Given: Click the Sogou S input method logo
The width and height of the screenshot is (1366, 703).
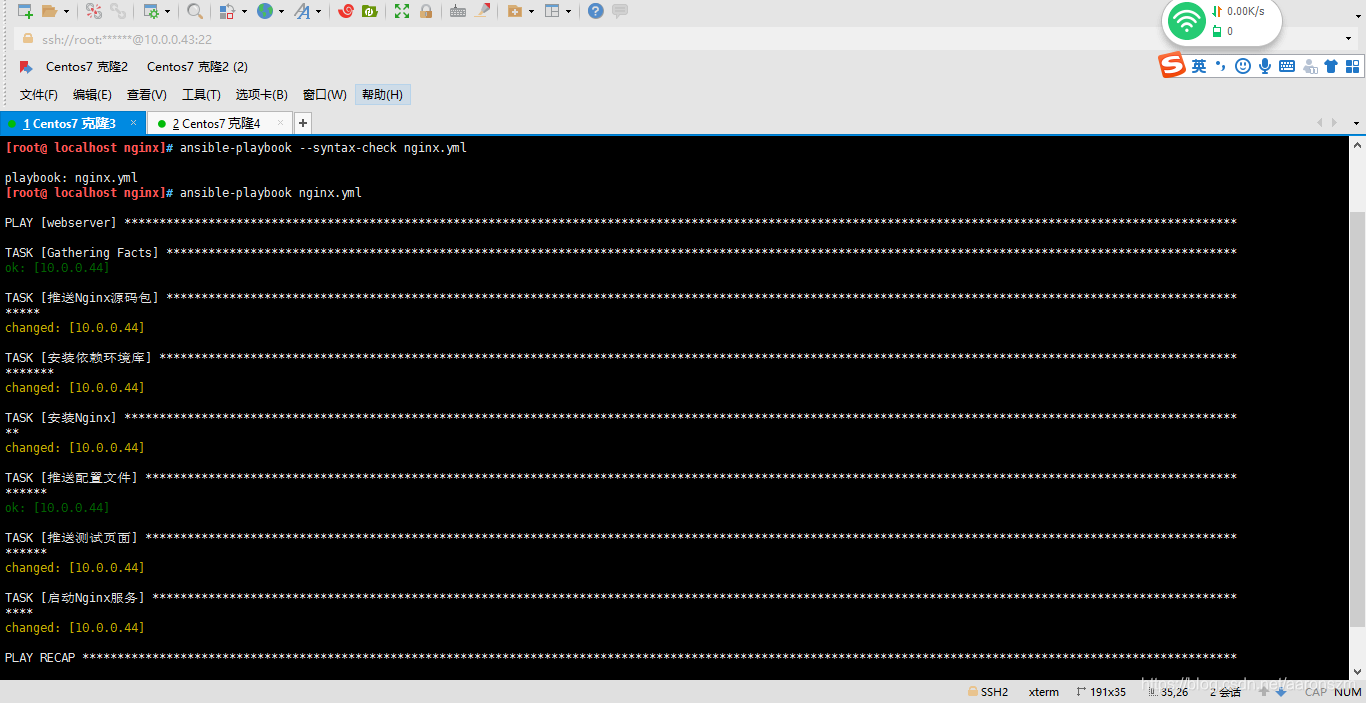Looking at the screenshot, I should click(1172, 66).
